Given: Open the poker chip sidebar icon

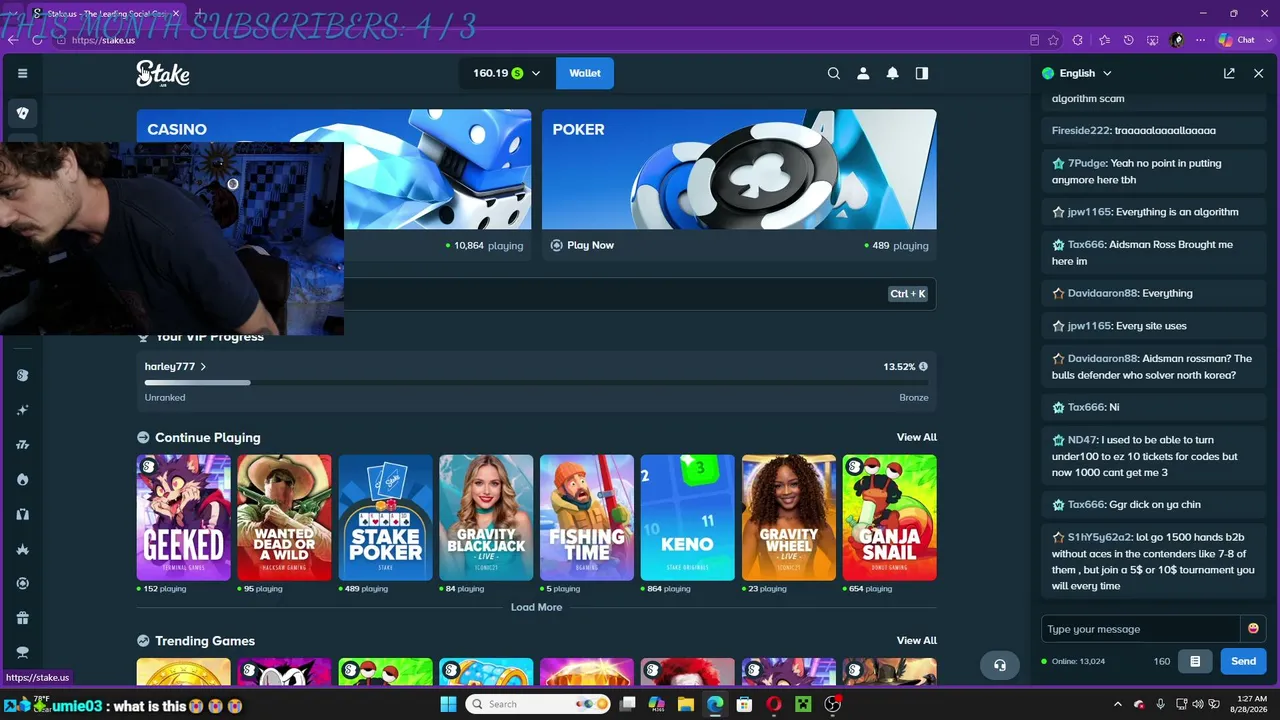Looking at the screenshot, I should (22, 583).
